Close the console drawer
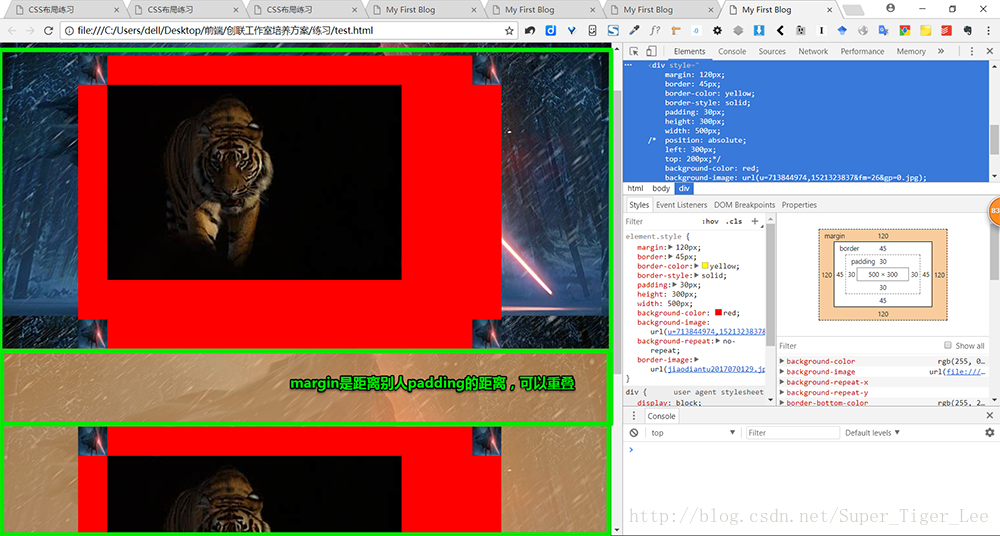 pyautogui.click(x=990, y=416)
